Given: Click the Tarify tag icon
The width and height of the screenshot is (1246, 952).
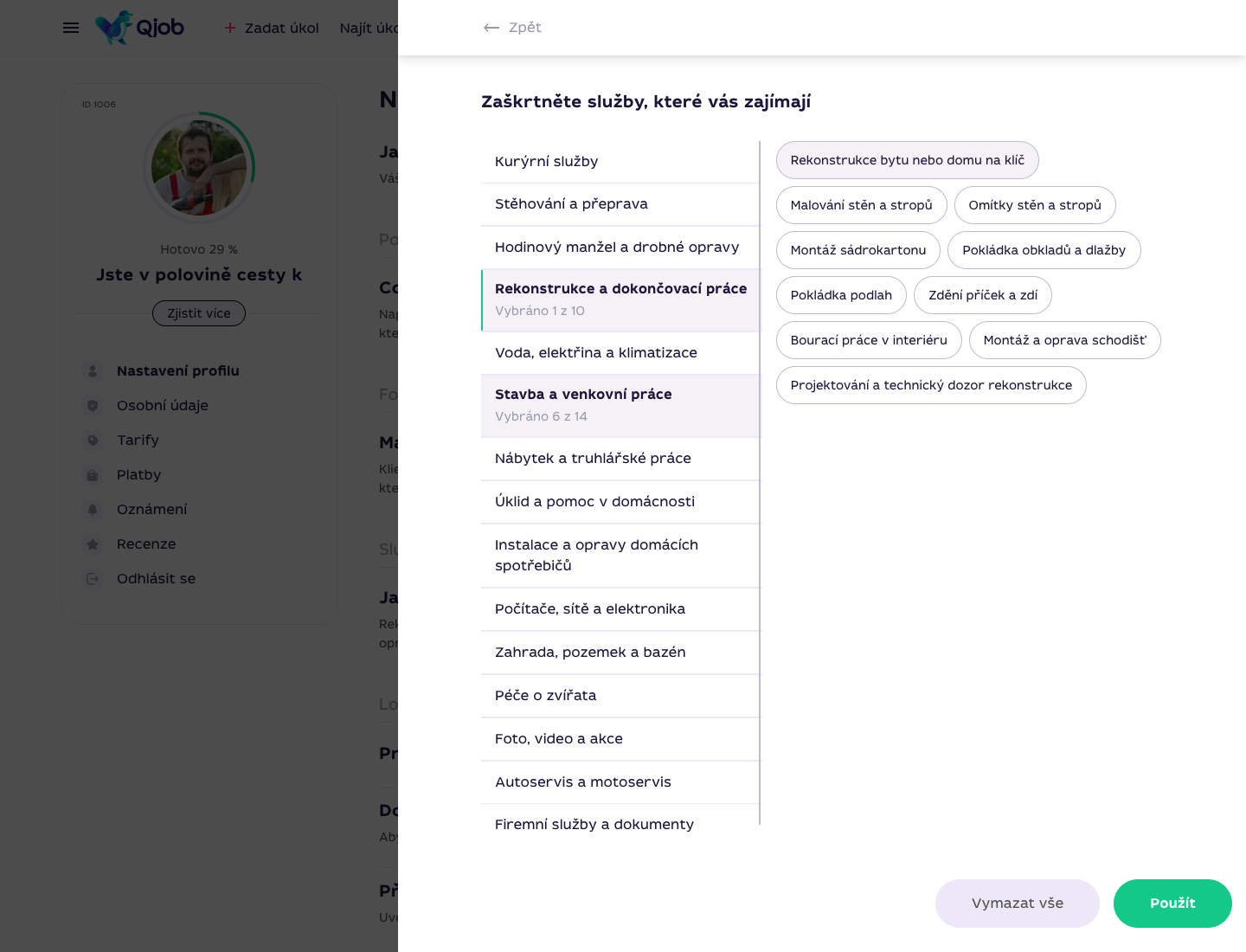Looking at the screenshot, I should 93,441.
